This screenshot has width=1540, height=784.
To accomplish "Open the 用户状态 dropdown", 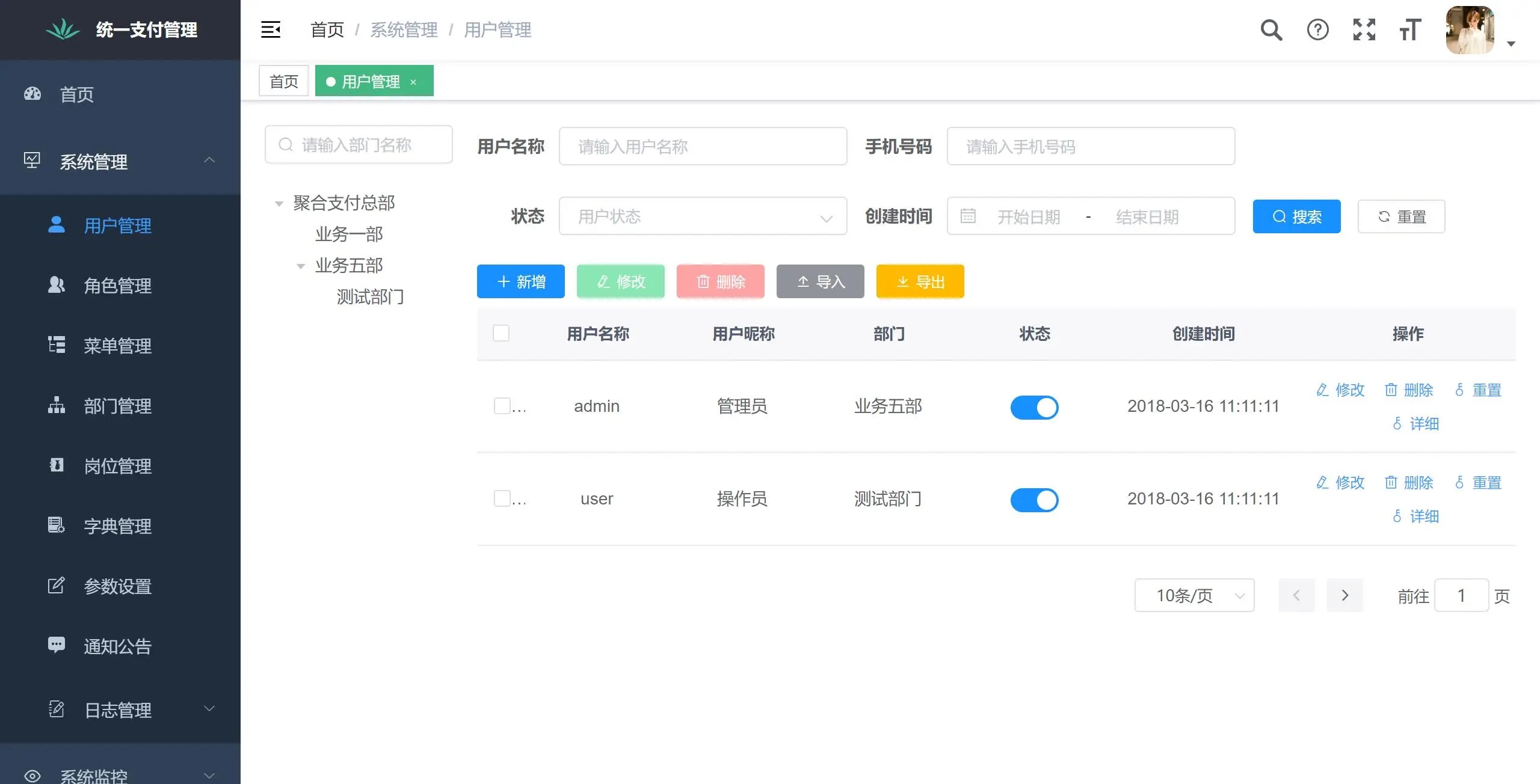I will pos(703,216).
